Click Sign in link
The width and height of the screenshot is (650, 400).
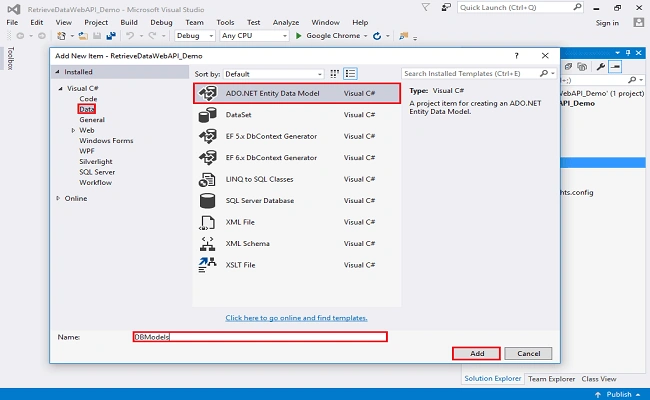607,23
